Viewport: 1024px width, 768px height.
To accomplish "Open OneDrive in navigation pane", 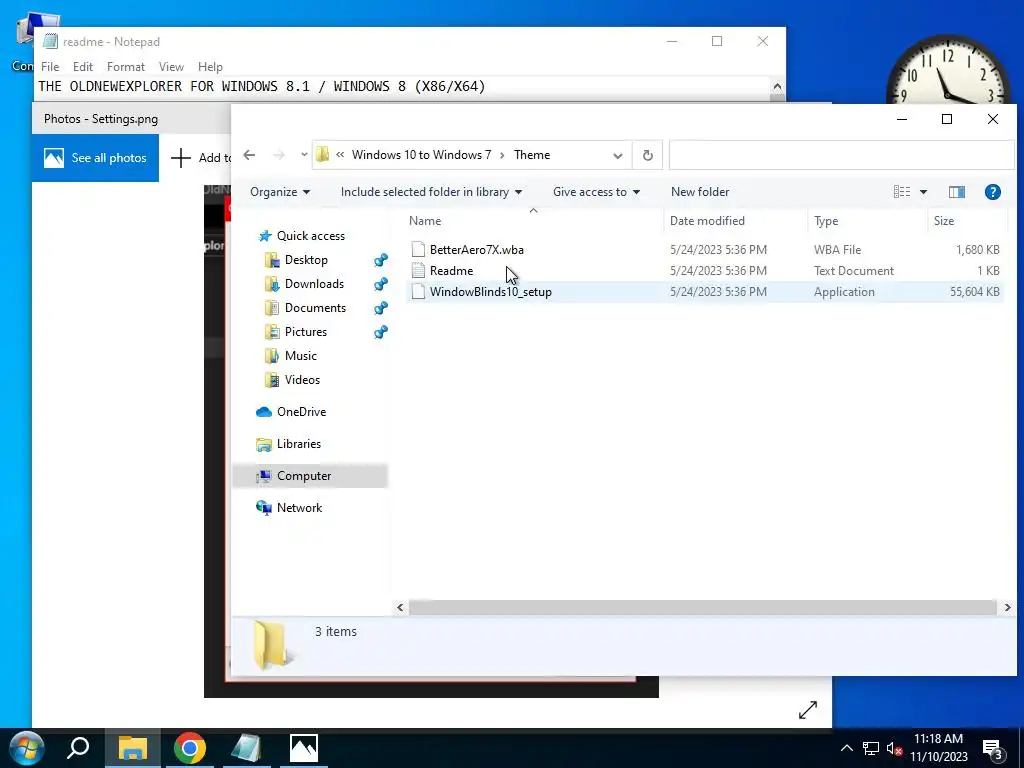I will point(301,411).
